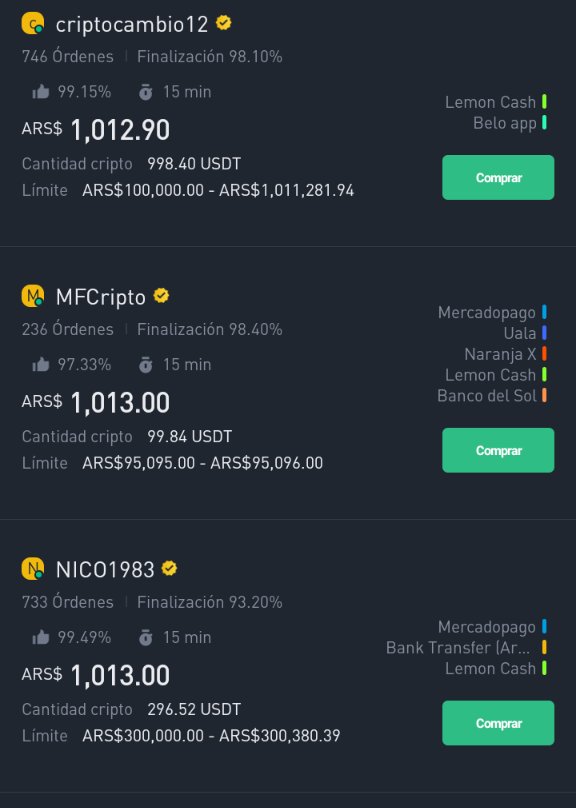The height and width of the screenshot is (808, 576).
Task: Open criptocambio12's profile avatar icon
Action: [x=32, y=24]
